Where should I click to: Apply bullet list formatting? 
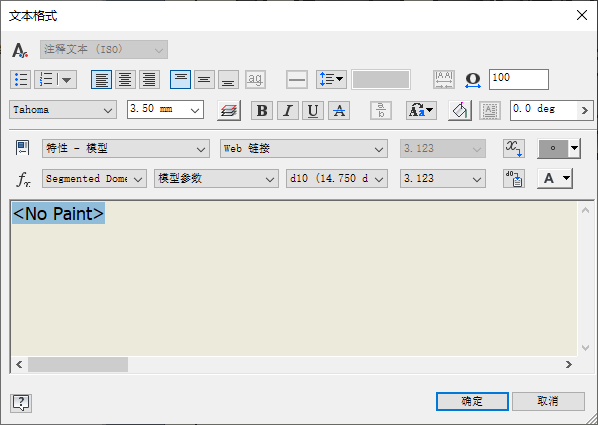click(x=21, y=79)
